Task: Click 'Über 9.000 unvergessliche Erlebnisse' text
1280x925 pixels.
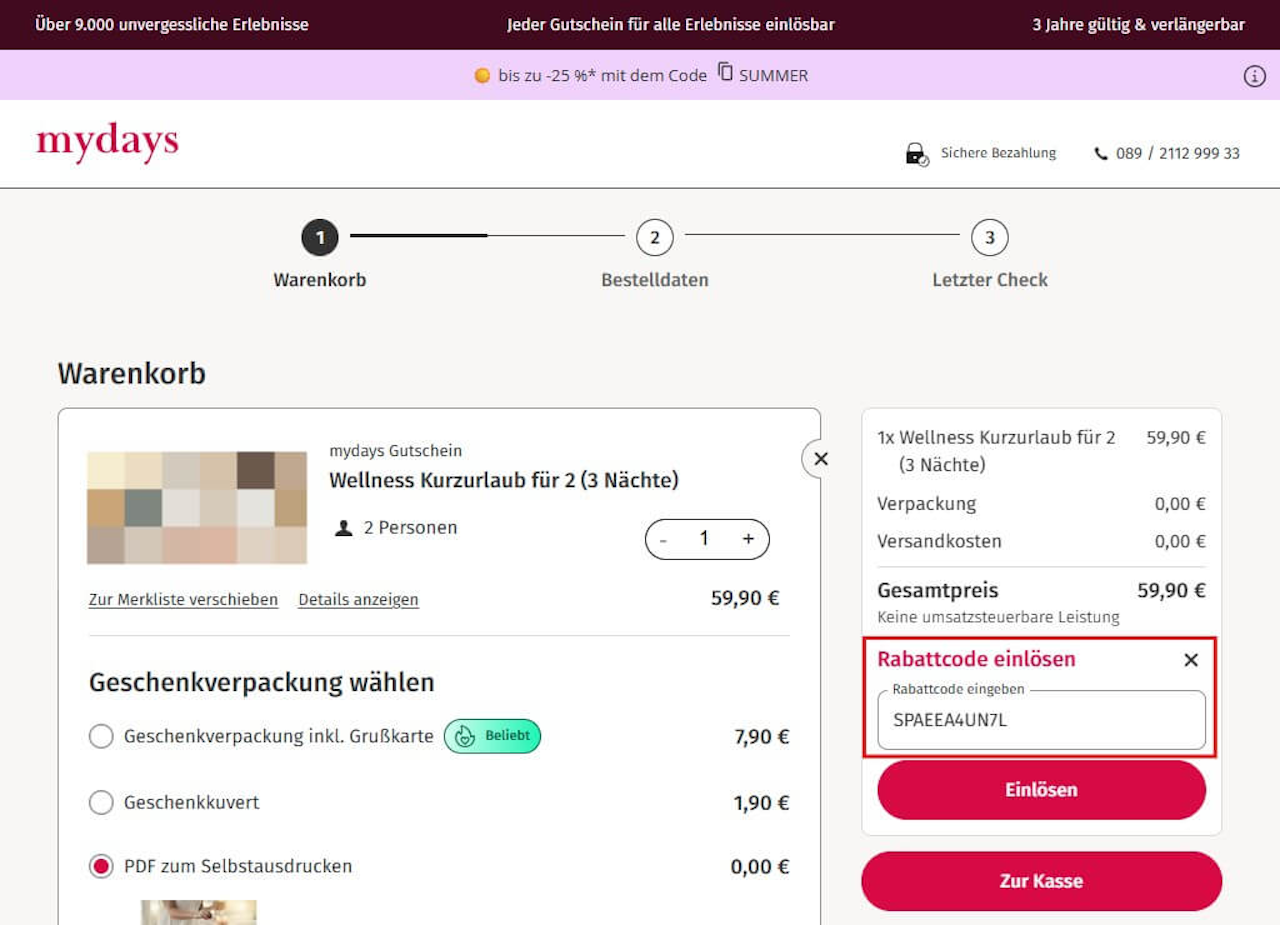Action: (x=172, y=25)
